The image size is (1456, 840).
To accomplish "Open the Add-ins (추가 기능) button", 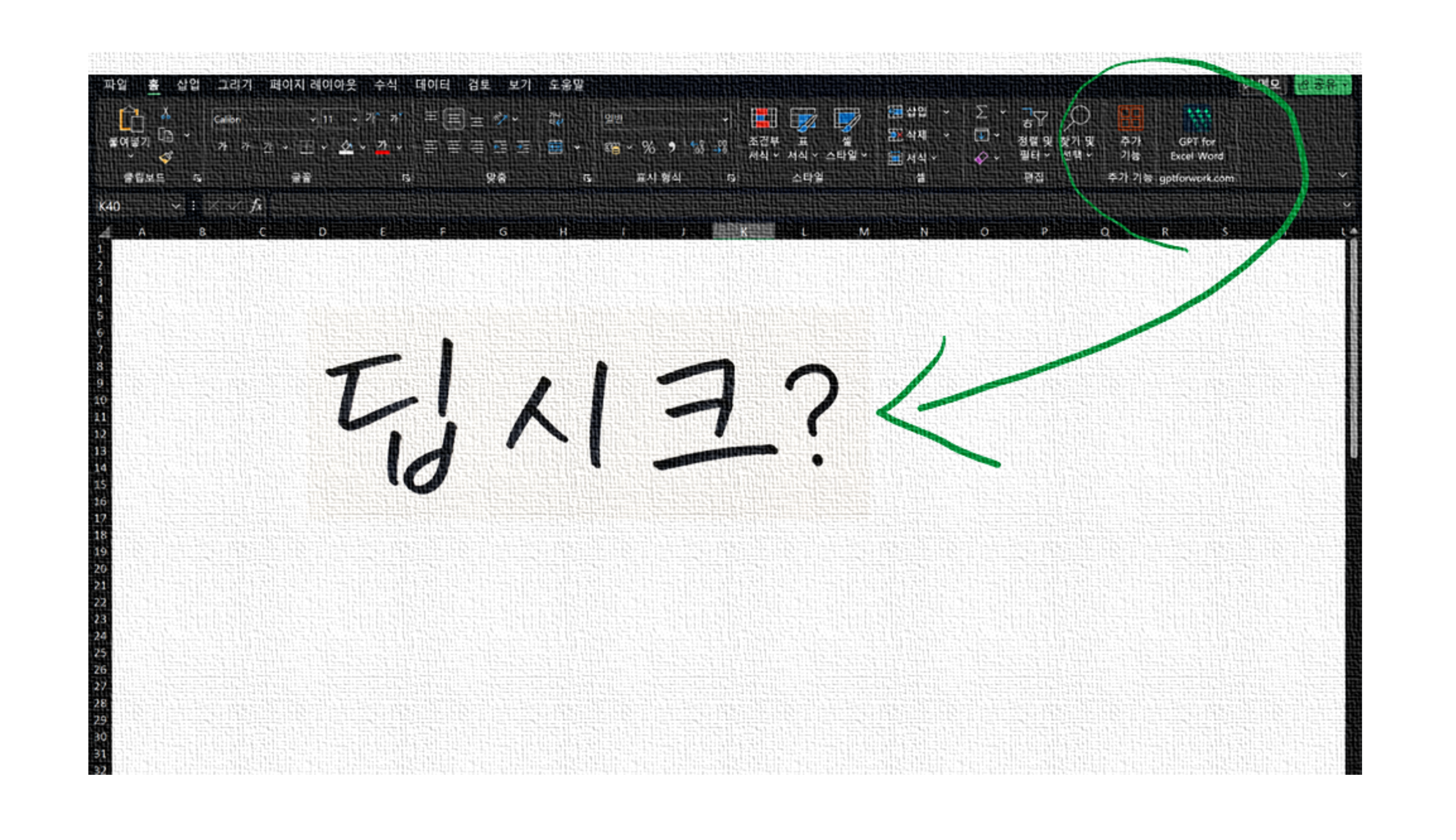I will 1130,133.
